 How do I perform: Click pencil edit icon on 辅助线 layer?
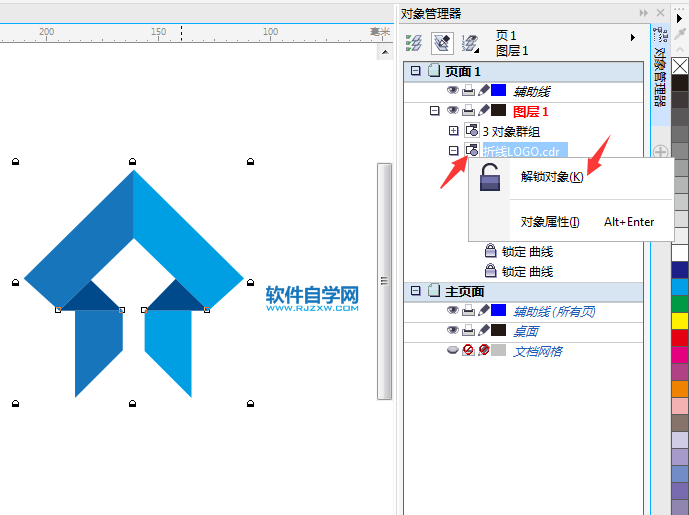(x=483, y=90)
